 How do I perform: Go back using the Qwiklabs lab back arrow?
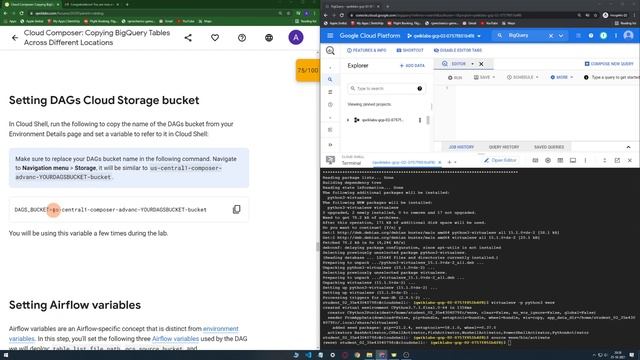point(15,38)
